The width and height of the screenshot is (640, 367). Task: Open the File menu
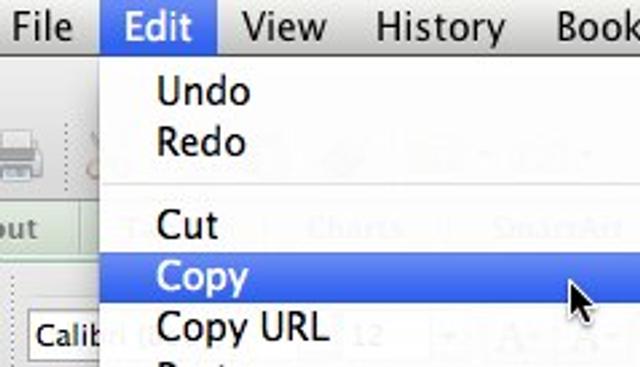point(42,27)
